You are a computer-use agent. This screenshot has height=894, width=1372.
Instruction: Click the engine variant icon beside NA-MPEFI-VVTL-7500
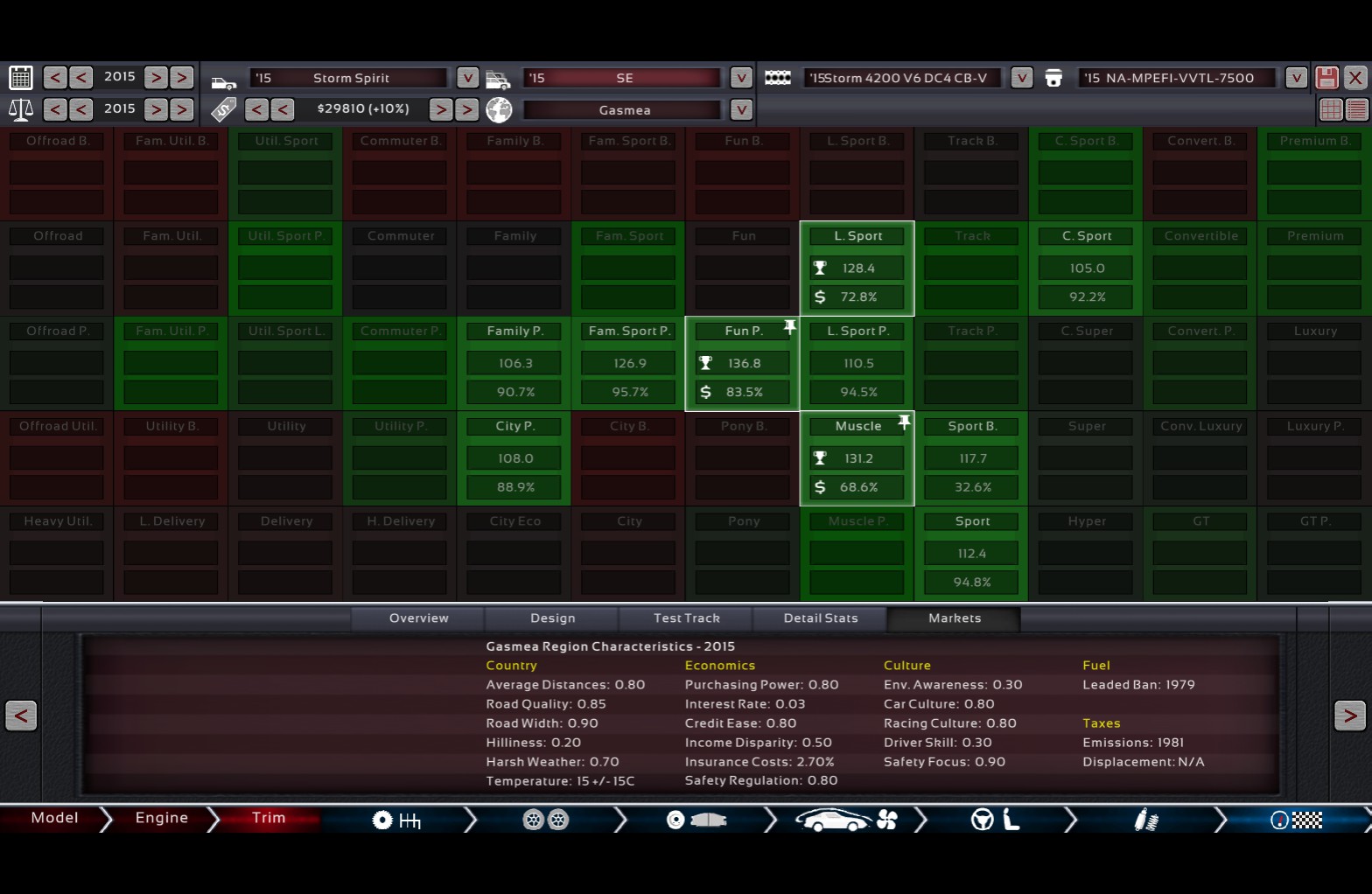pyautogui.click(x=1054, y=78)
